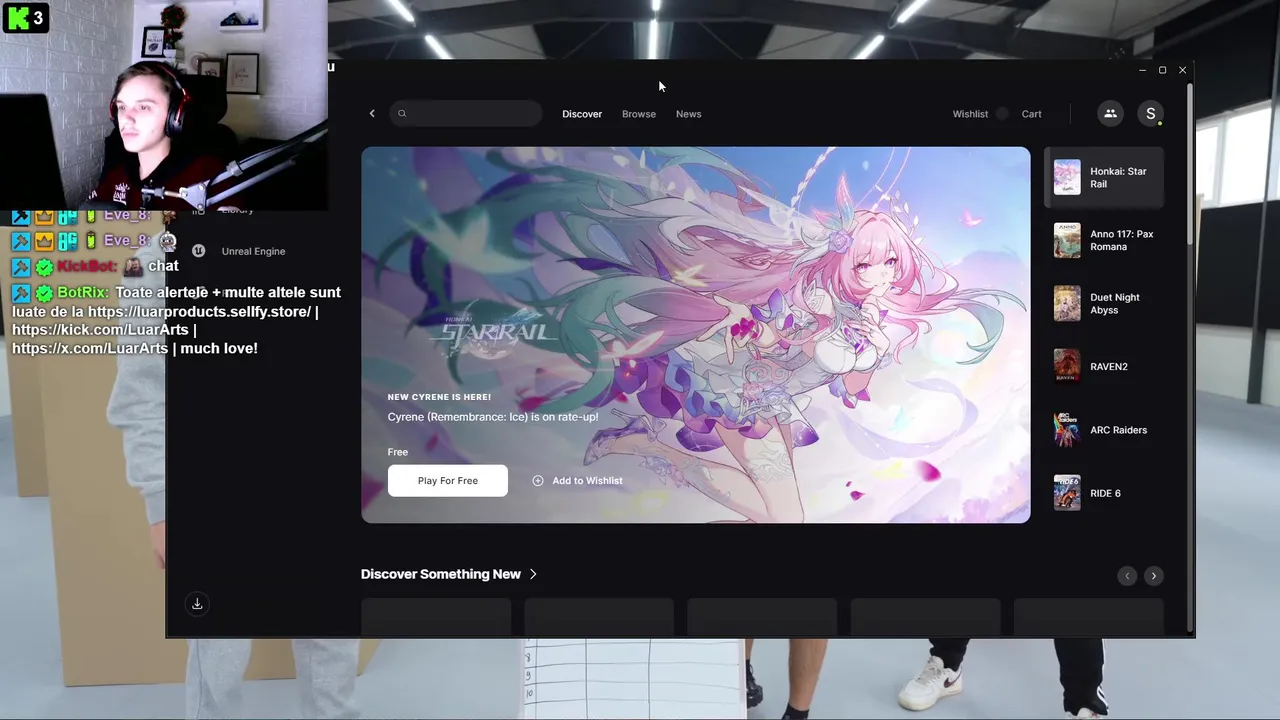Minimize the launcher window
1280x720 pixels.
coord(1143,70)
